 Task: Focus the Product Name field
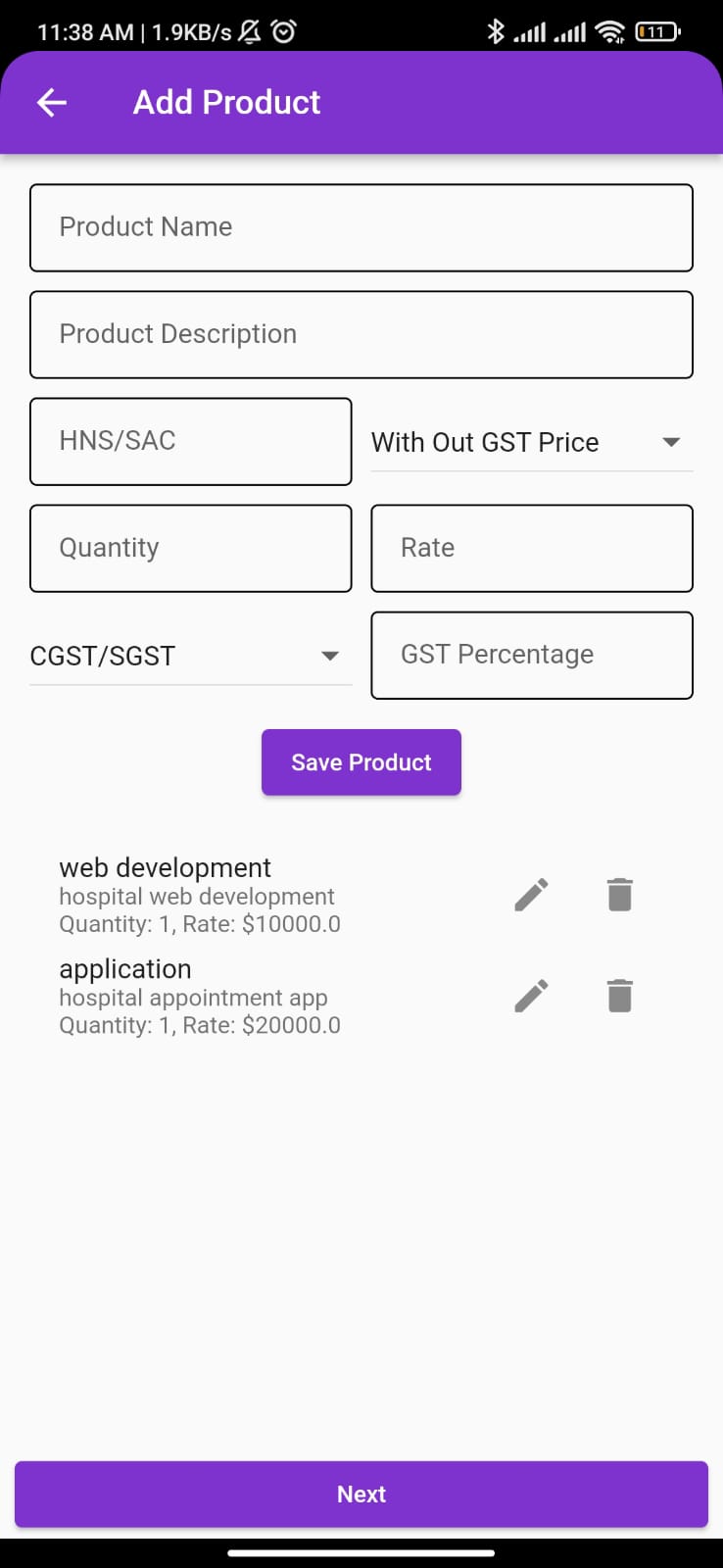361,227
